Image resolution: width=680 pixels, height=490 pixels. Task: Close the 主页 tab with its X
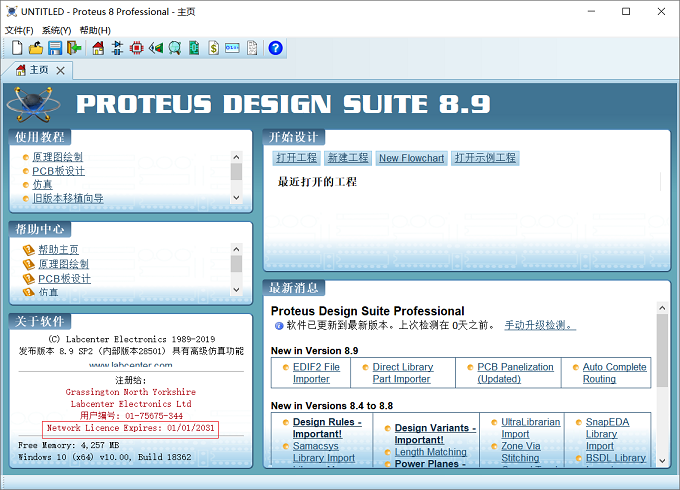(60, 71)
